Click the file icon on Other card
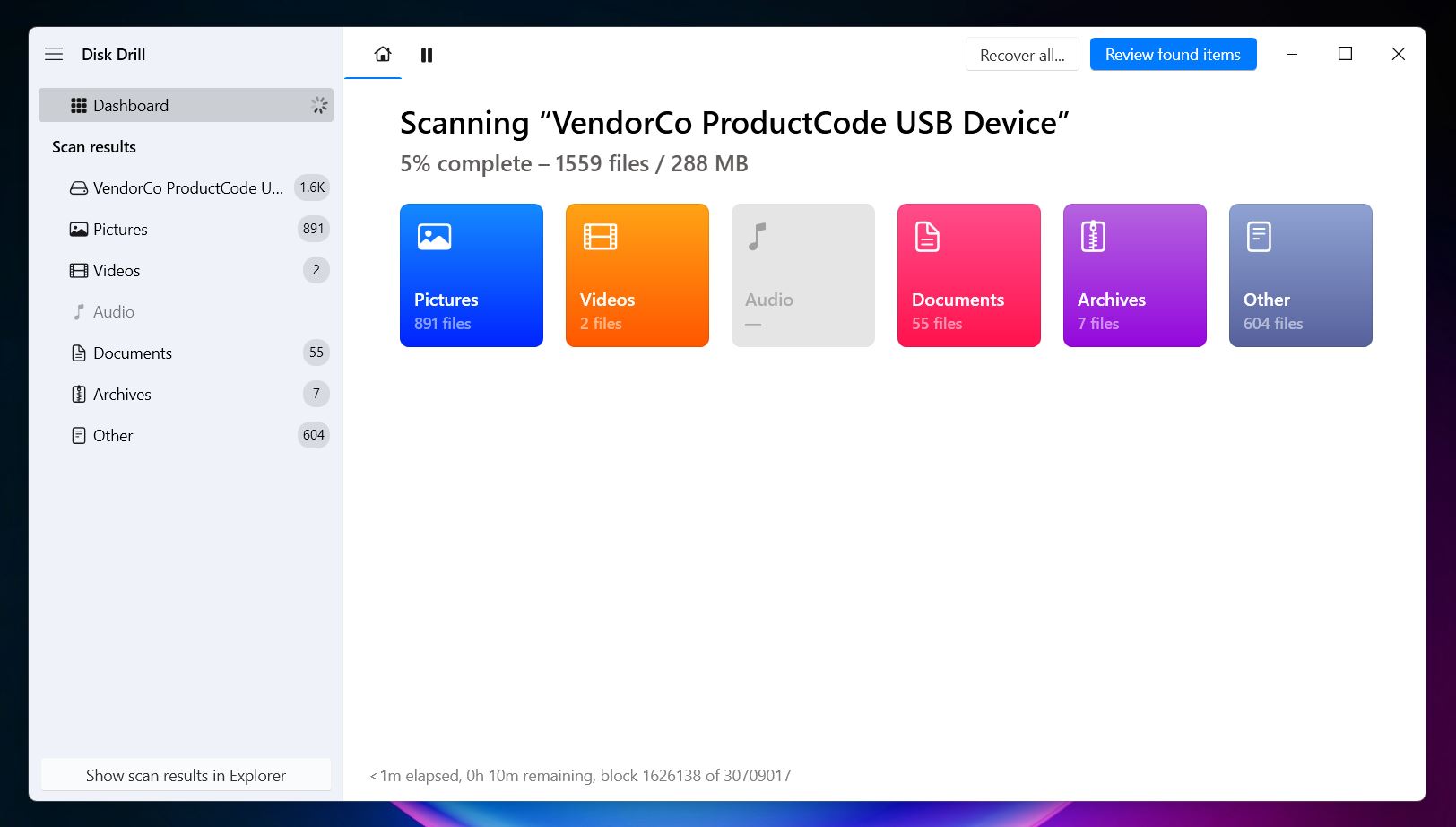 [x=1259, y=237]
